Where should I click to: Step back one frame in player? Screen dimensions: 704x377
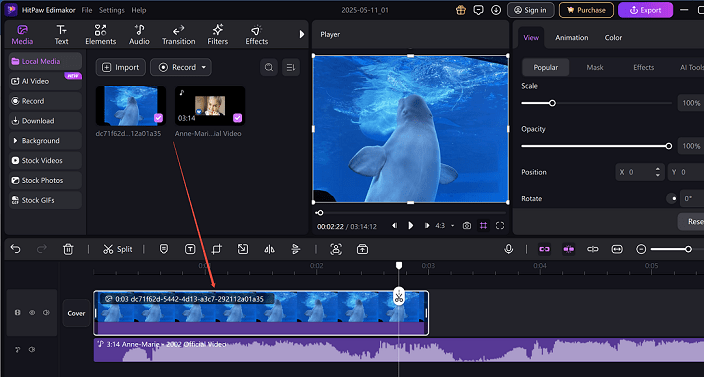(394, 226)
